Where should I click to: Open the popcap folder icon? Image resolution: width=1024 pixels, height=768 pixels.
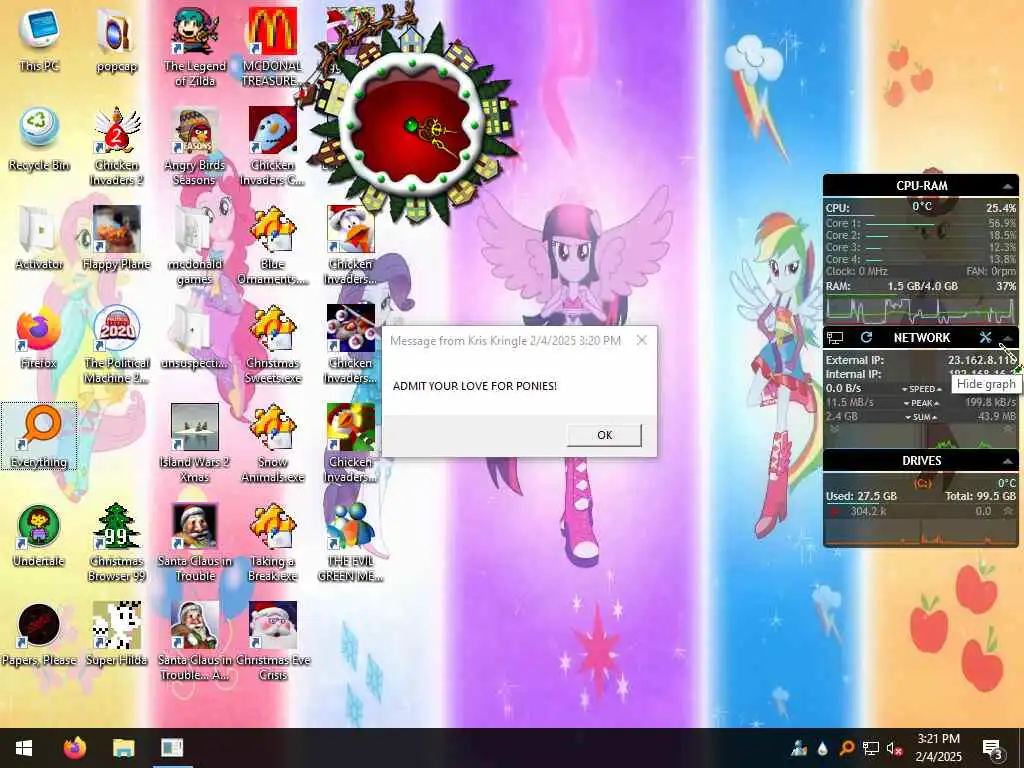[x=116, y=40]
